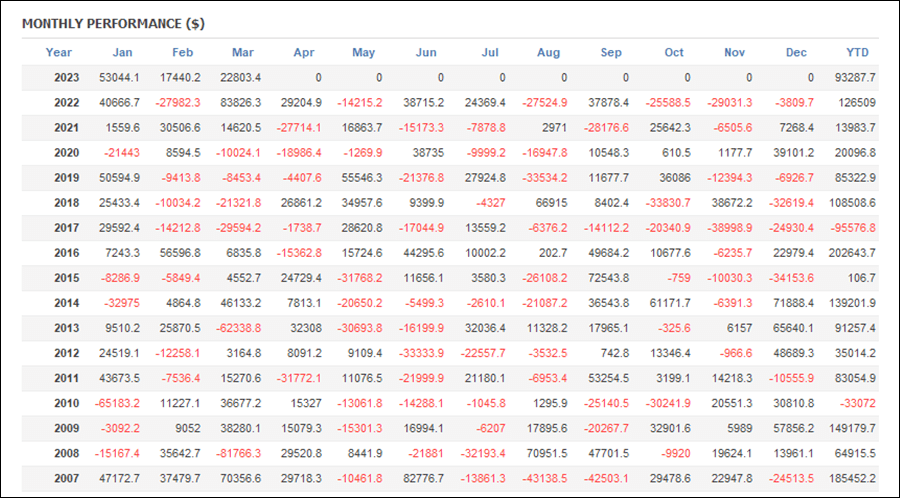
Task: Select the Sep column header
Action: pyautogui.click(x=611, y=52)
